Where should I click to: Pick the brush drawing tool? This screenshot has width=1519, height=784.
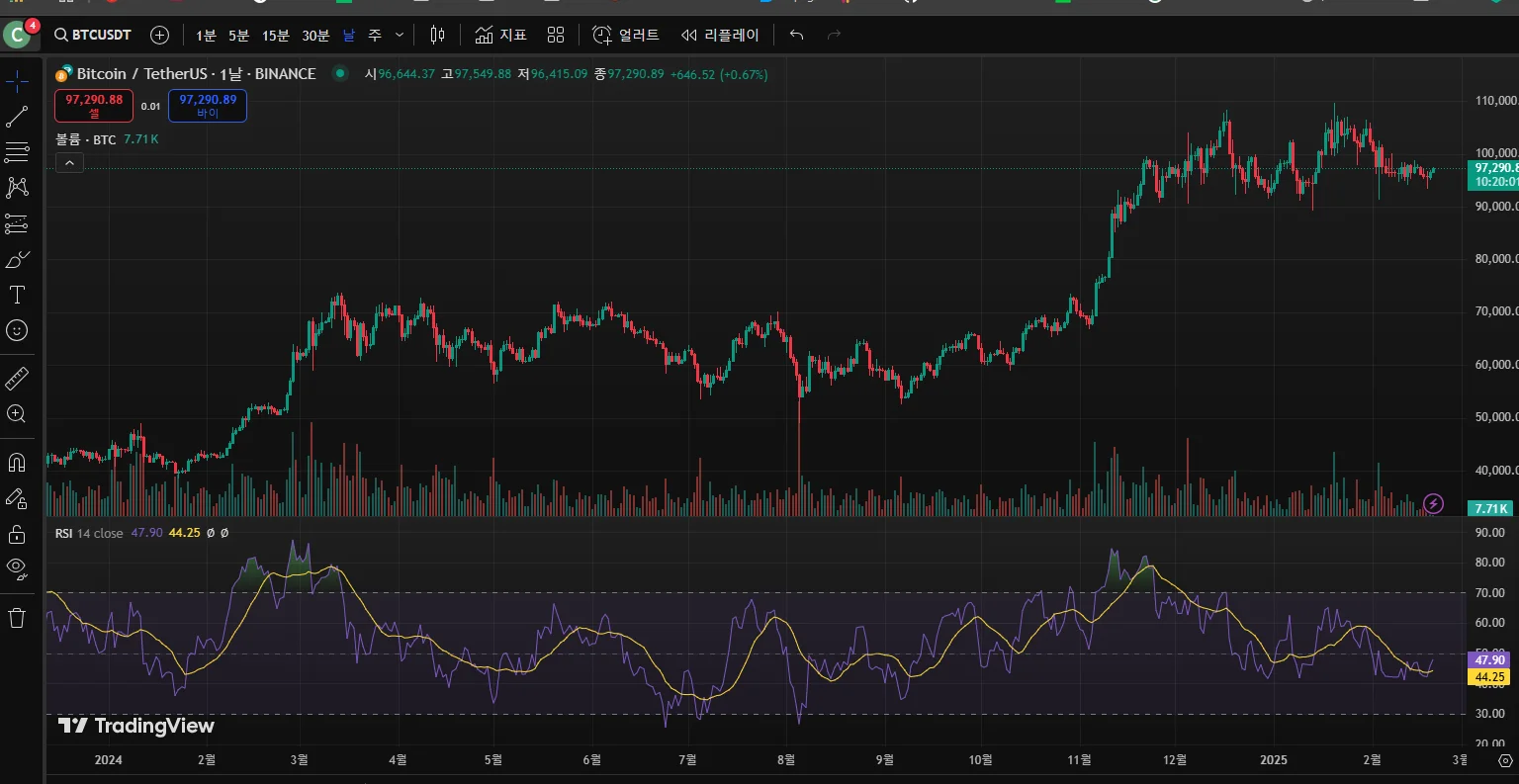pyautogui.click(x=17, y=260)
